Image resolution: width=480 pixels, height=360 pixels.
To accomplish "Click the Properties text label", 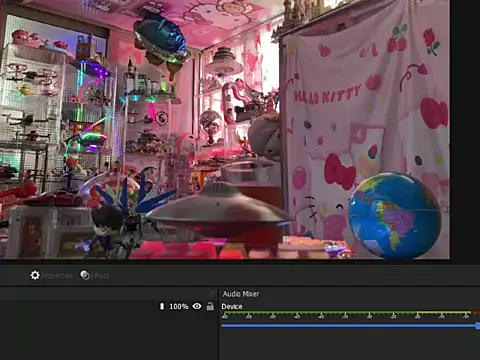I will tap(56, 276).
